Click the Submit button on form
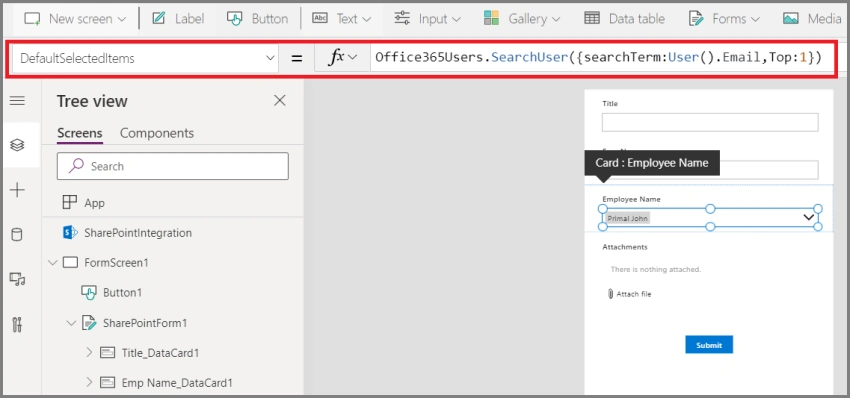Screen dimensions: 850x398 [x=709, y=345]
